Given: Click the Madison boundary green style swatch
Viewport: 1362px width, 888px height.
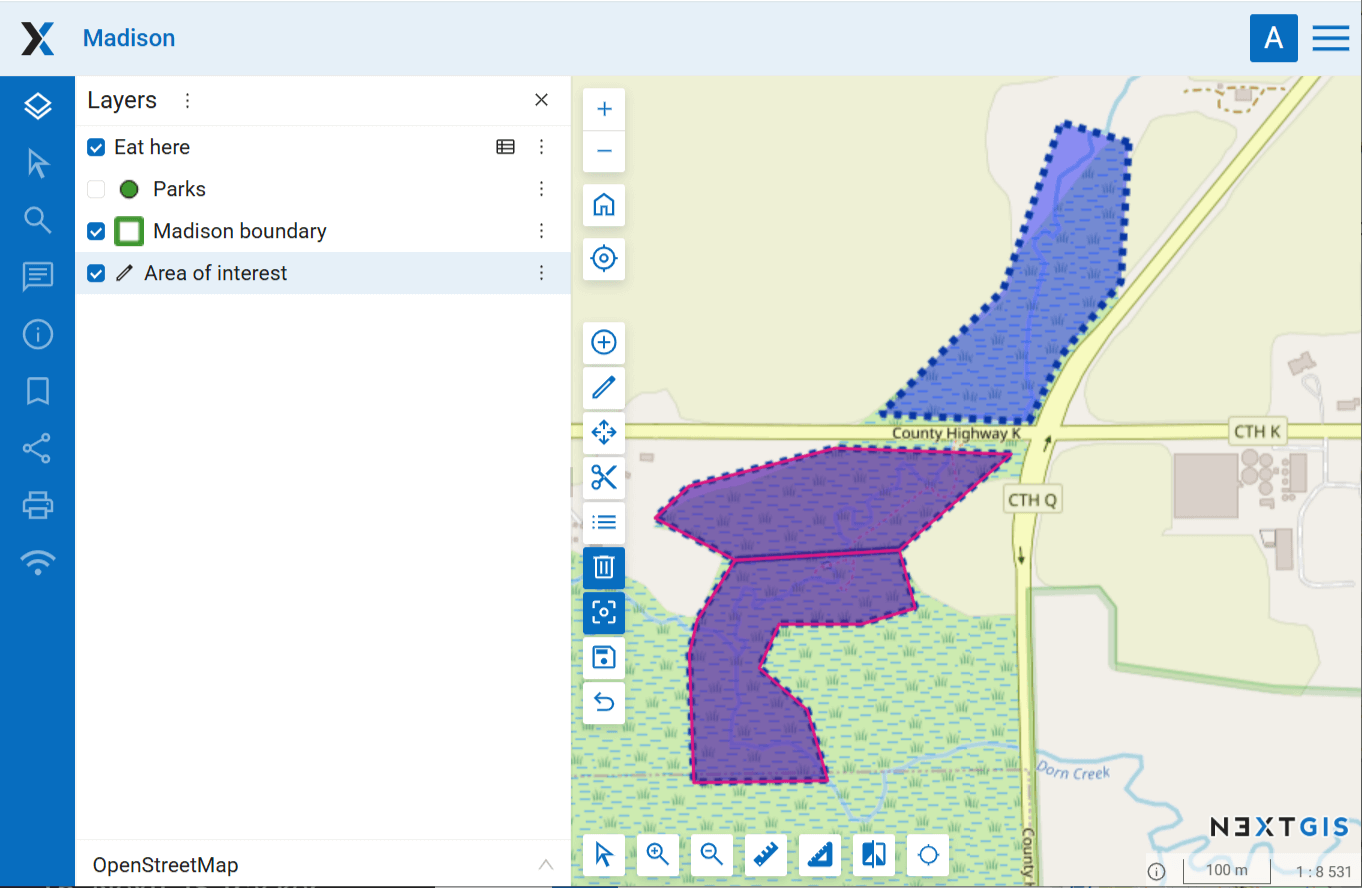Looking at the screenshot, I should 129,231.
